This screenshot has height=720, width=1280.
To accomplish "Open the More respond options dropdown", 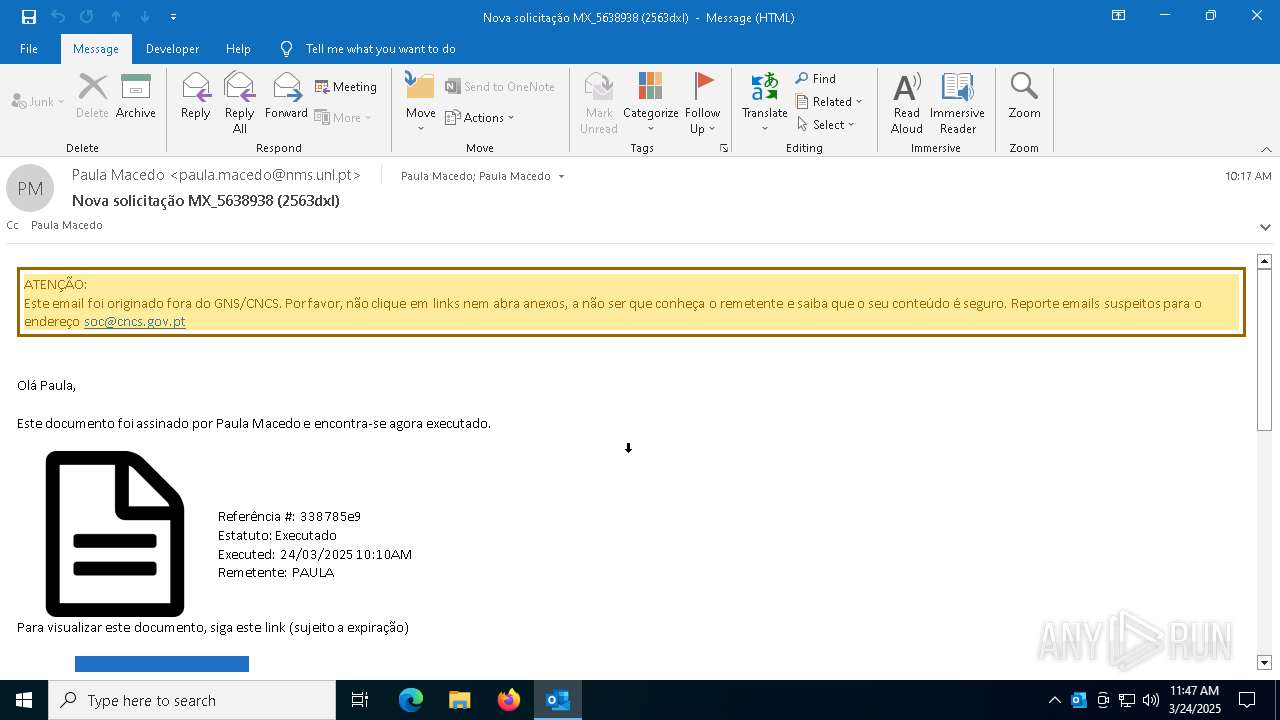I will coord(343,117).
